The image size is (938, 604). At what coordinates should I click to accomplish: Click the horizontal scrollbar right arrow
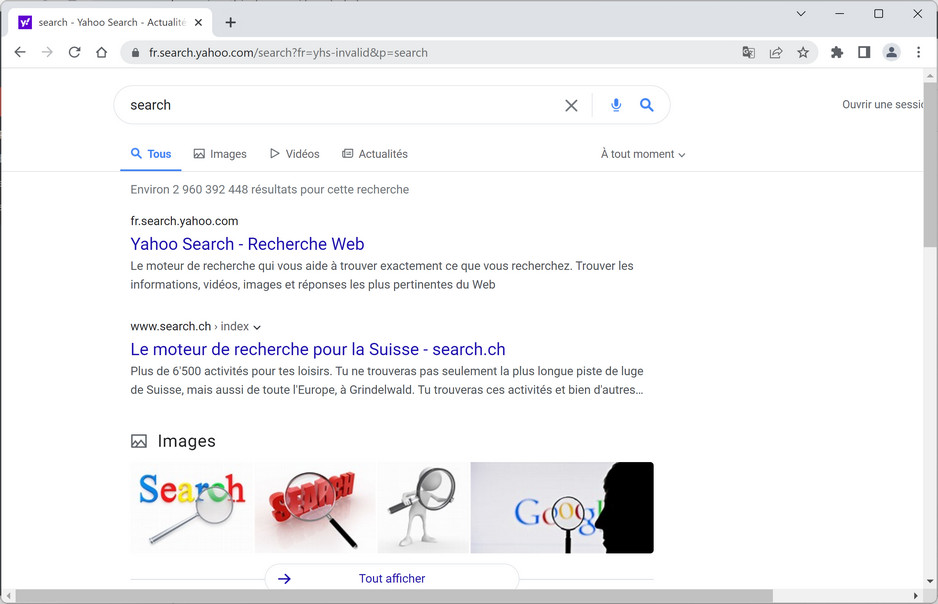(916, 596)
